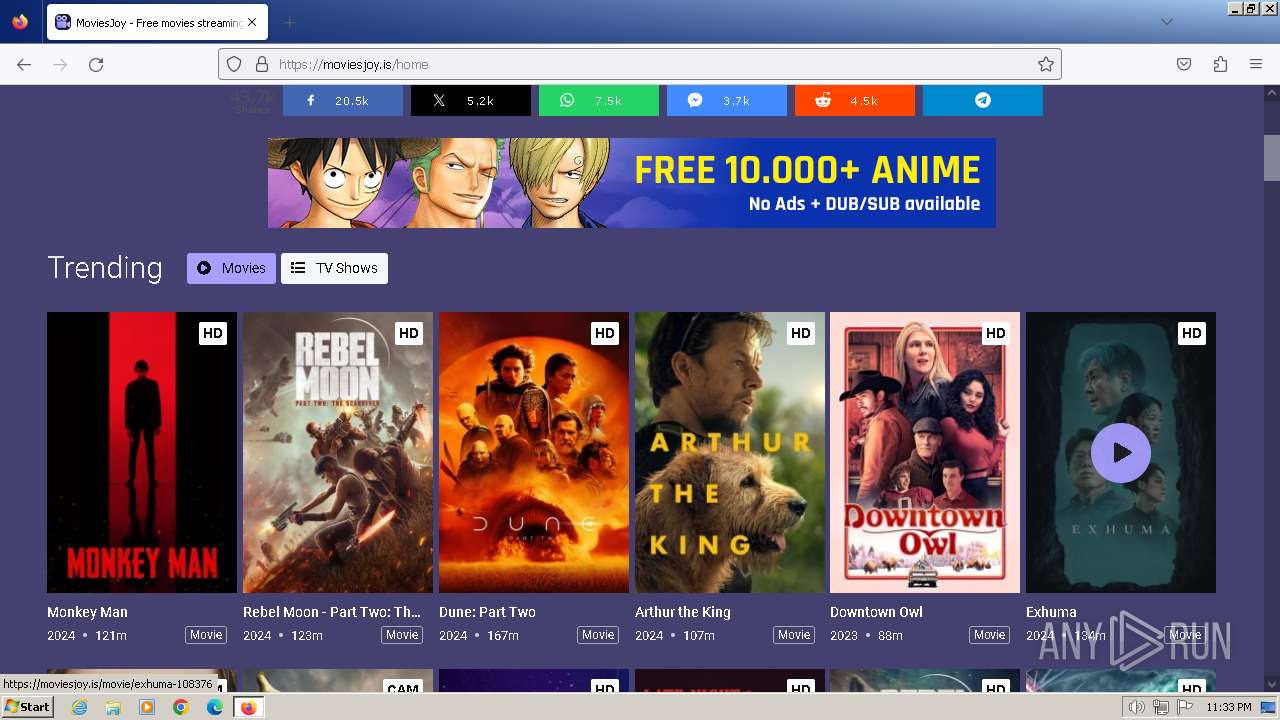Click Exhuma title link
This screenshot has width=1280, height=720.
click(x=1051, y=612)
